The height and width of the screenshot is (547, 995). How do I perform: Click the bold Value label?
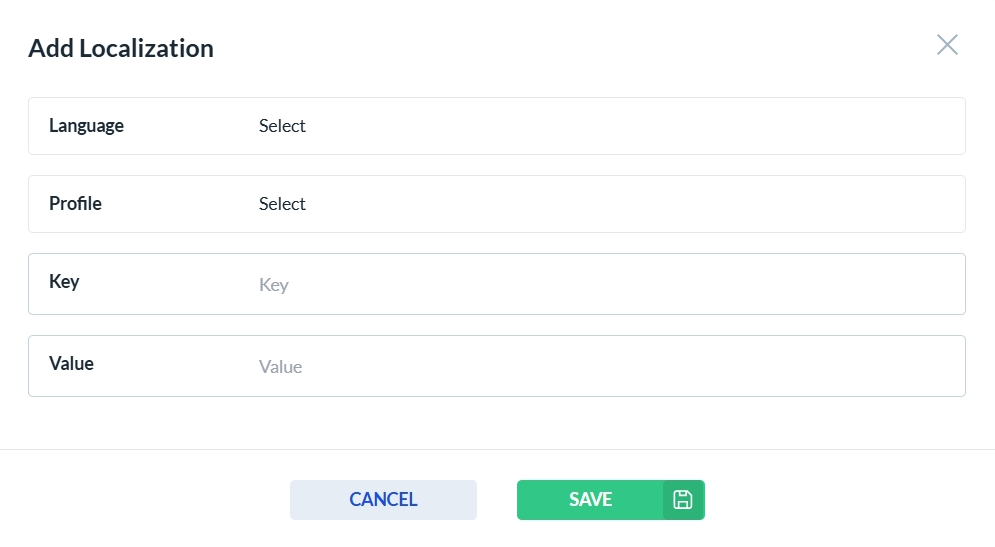coord(71,364)
